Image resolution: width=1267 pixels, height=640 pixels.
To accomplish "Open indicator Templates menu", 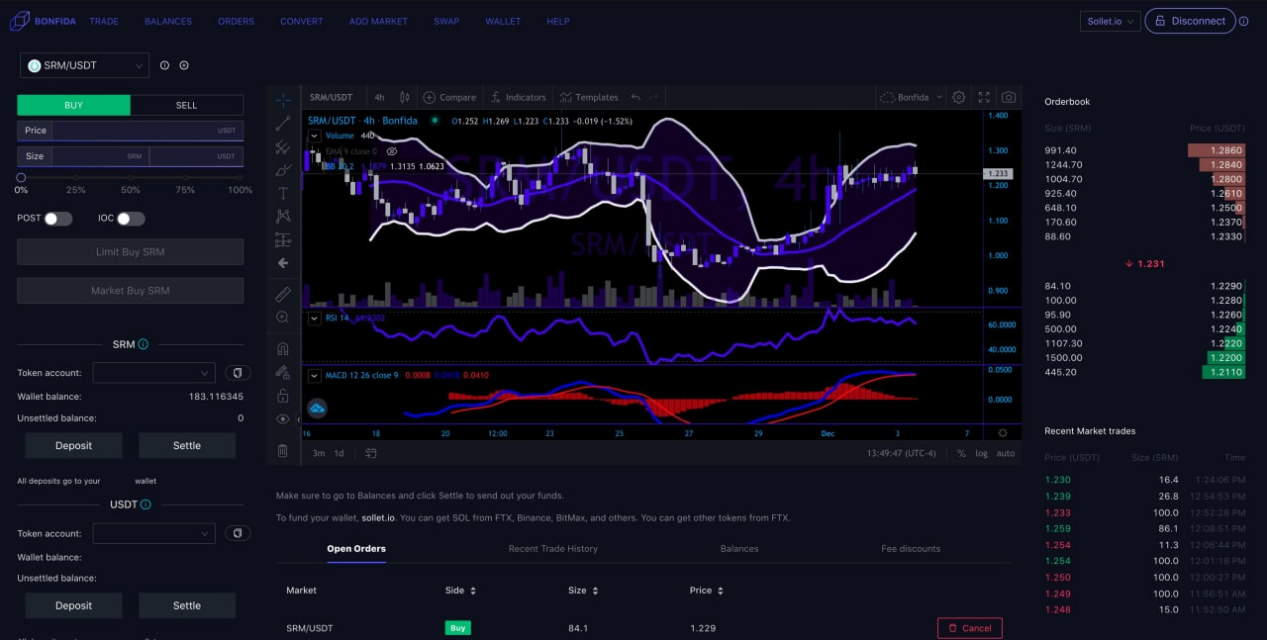I will click(x=589, y=97).
